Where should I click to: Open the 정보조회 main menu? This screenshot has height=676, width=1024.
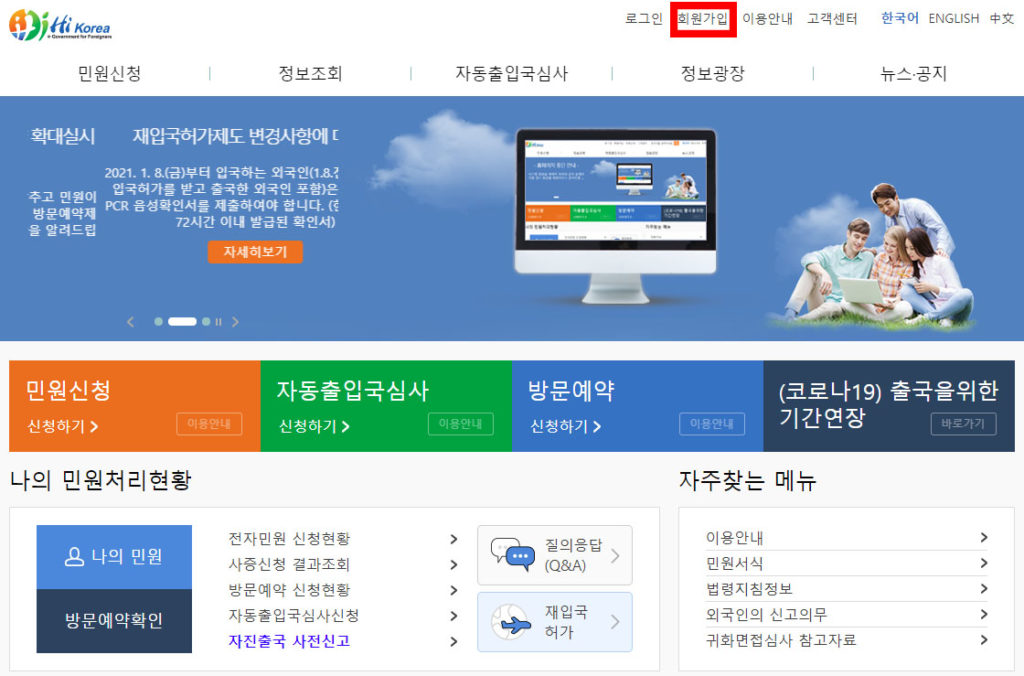[x=310, y=73]
